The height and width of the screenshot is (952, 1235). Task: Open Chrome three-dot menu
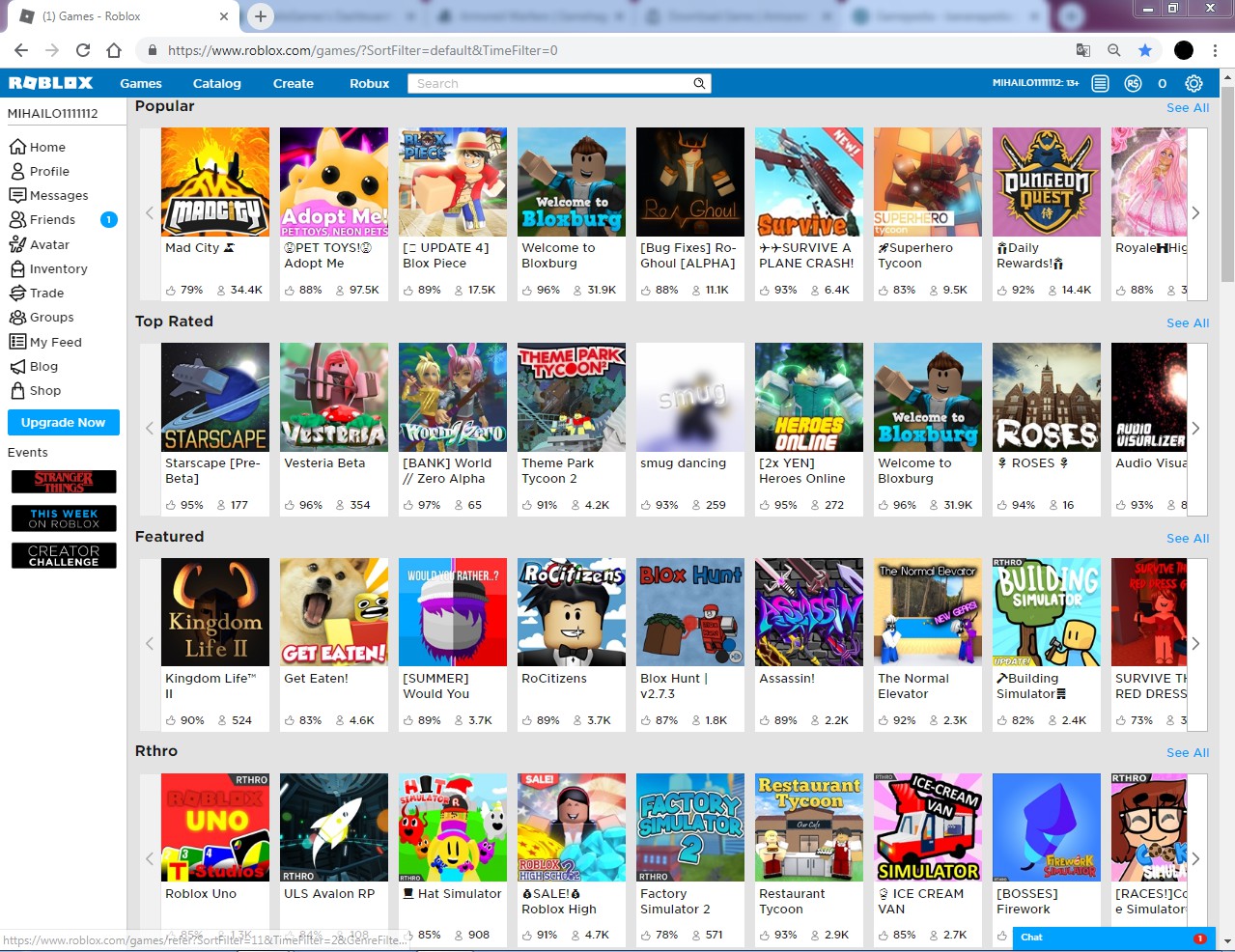coord(1216,50)
